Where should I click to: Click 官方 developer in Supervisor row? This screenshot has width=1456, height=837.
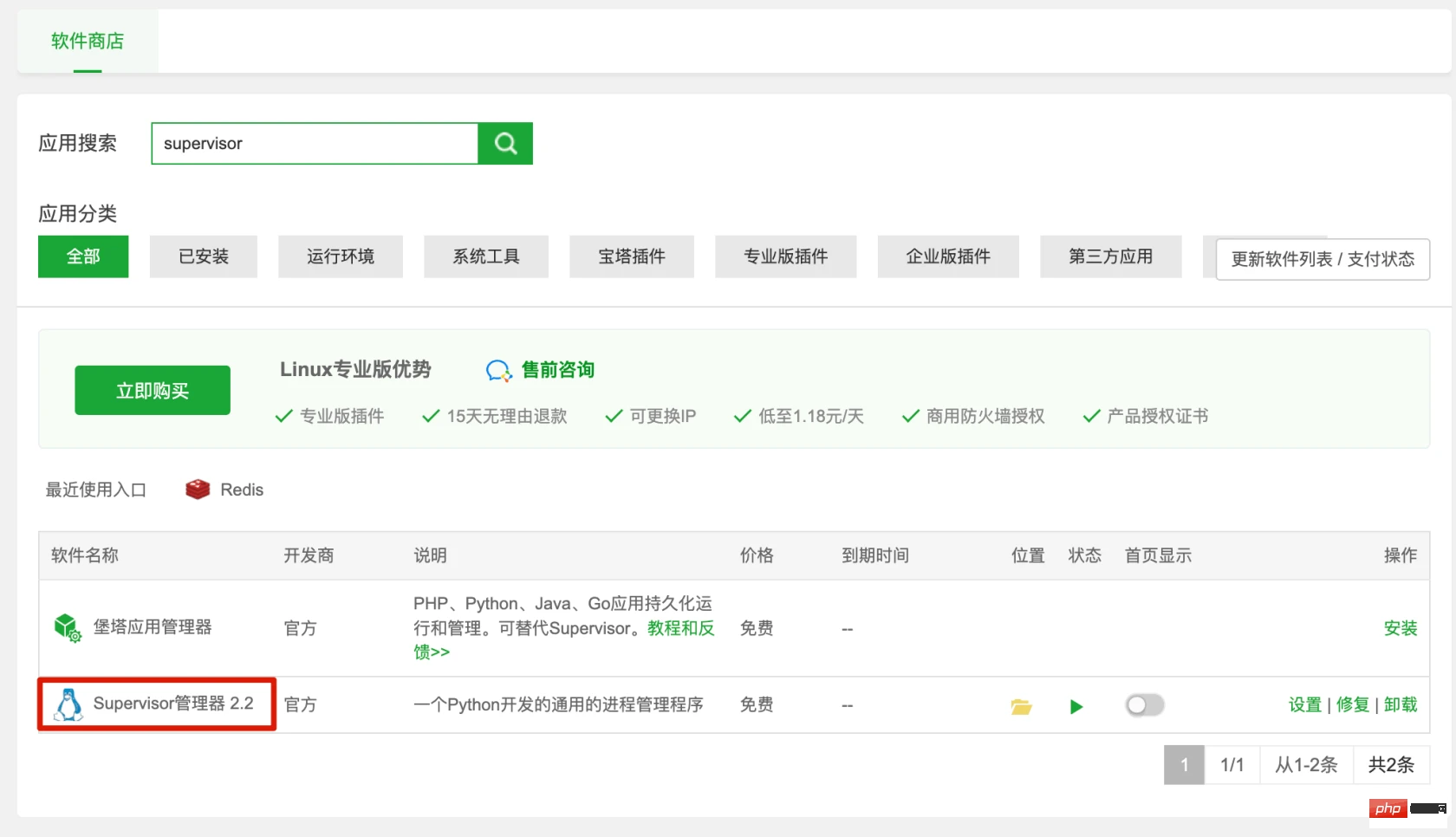[300, 704]
